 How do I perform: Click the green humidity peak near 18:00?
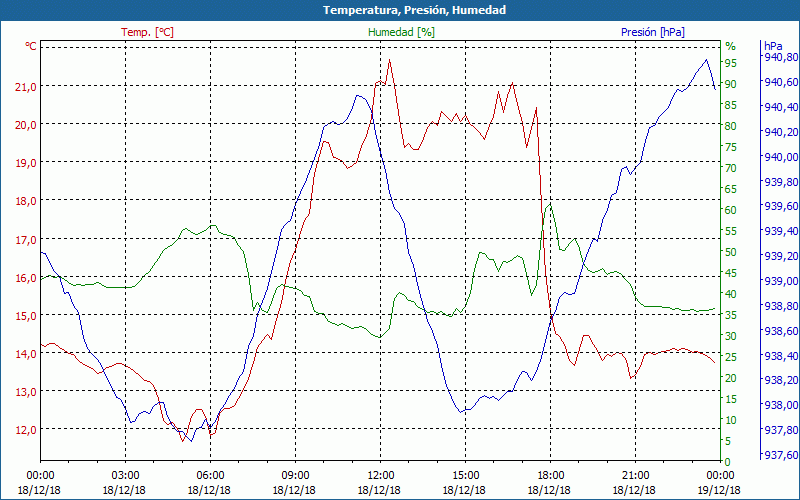[x=550, y=205]
